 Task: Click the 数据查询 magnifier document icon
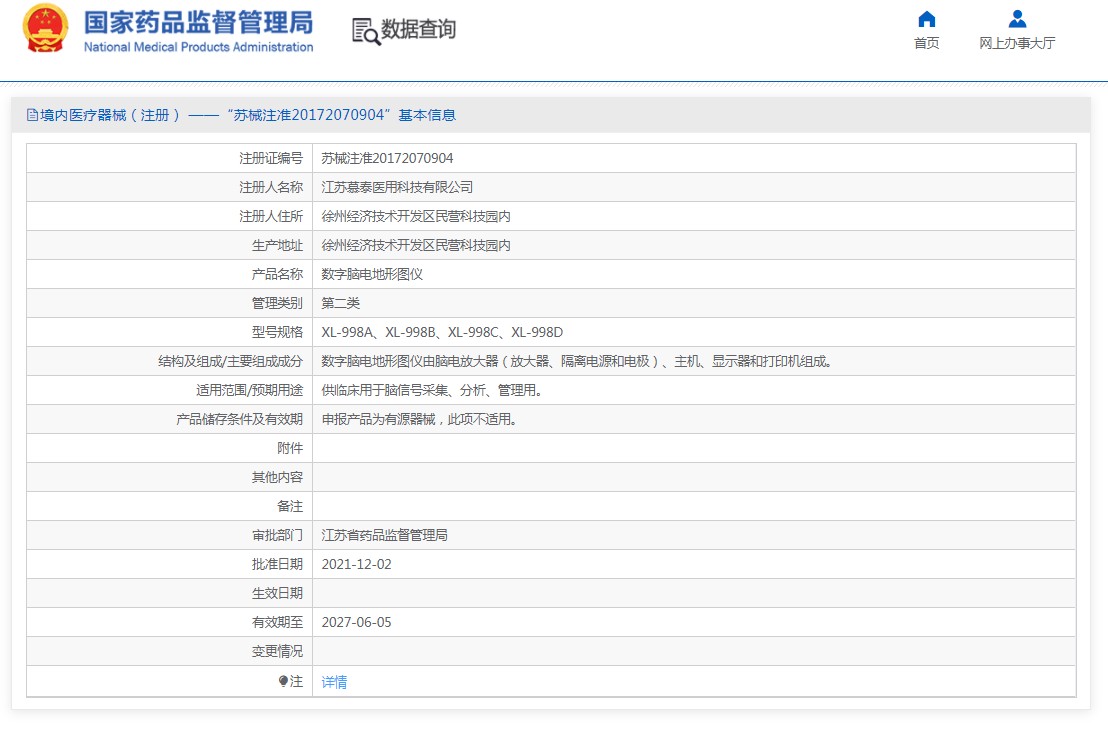pyautogui.click(x=366, y=31)
